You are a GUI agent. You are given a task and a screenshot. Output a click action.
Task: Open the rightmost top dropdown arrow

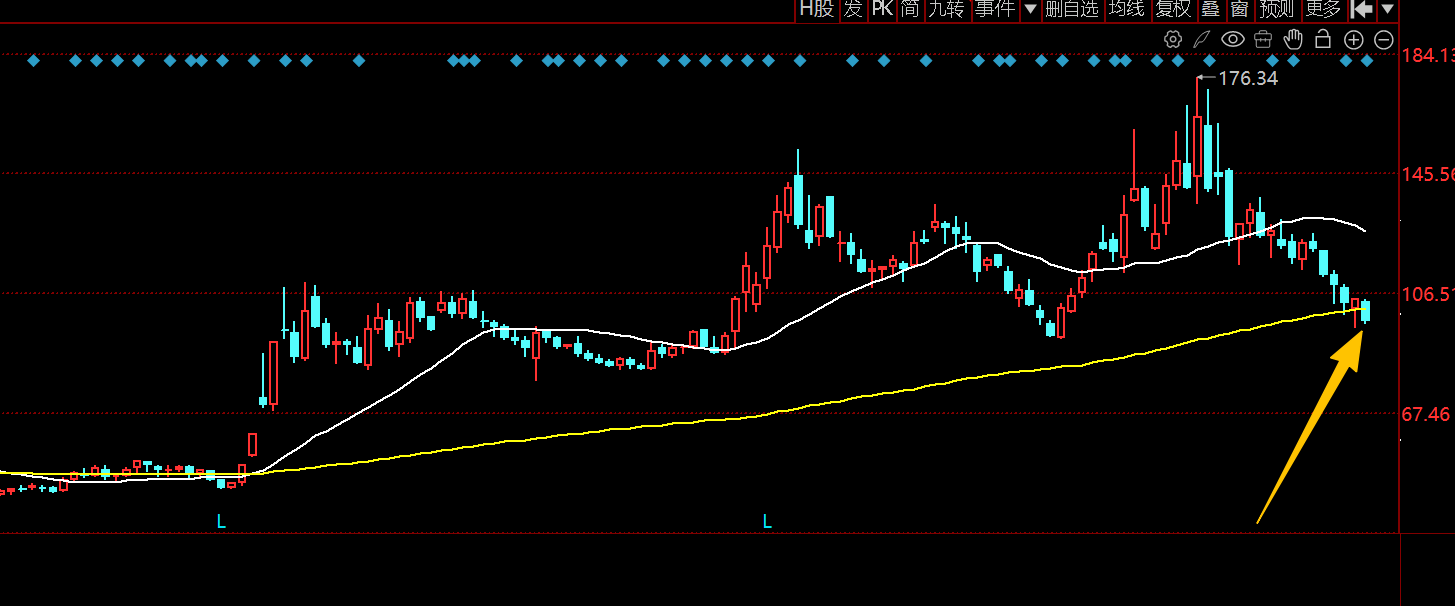(1388, 9)
